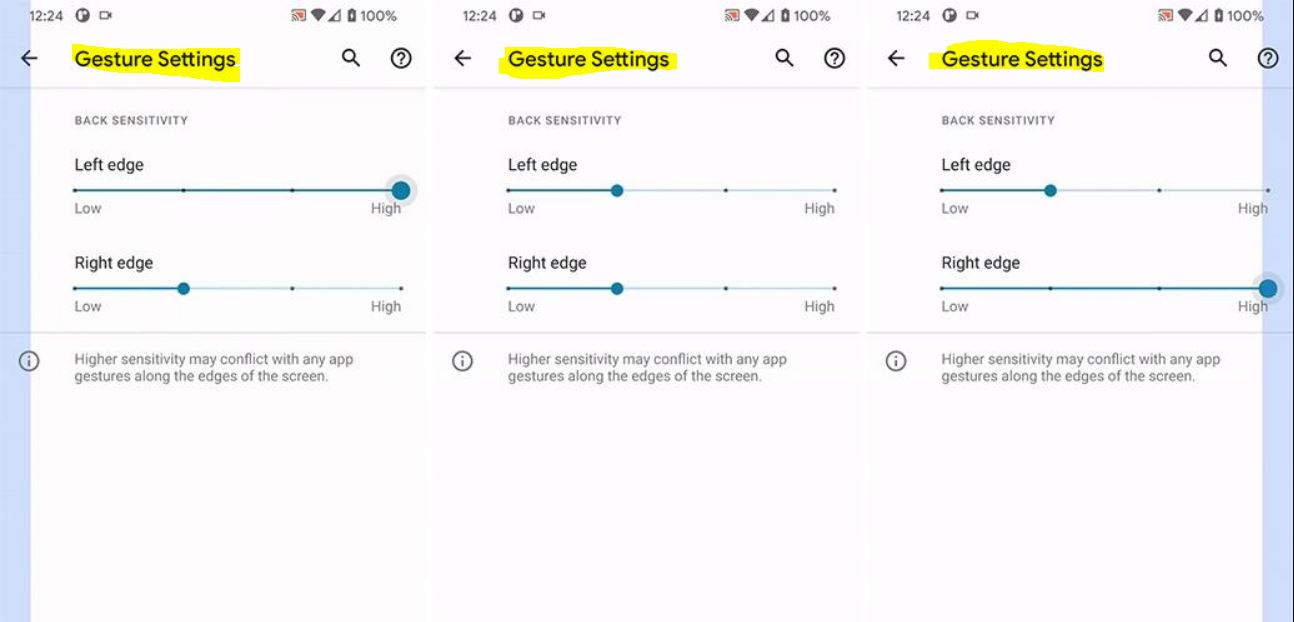Tap back arrow in left screenshot
The image size is (1294, 622).
[x=29, y=59]
